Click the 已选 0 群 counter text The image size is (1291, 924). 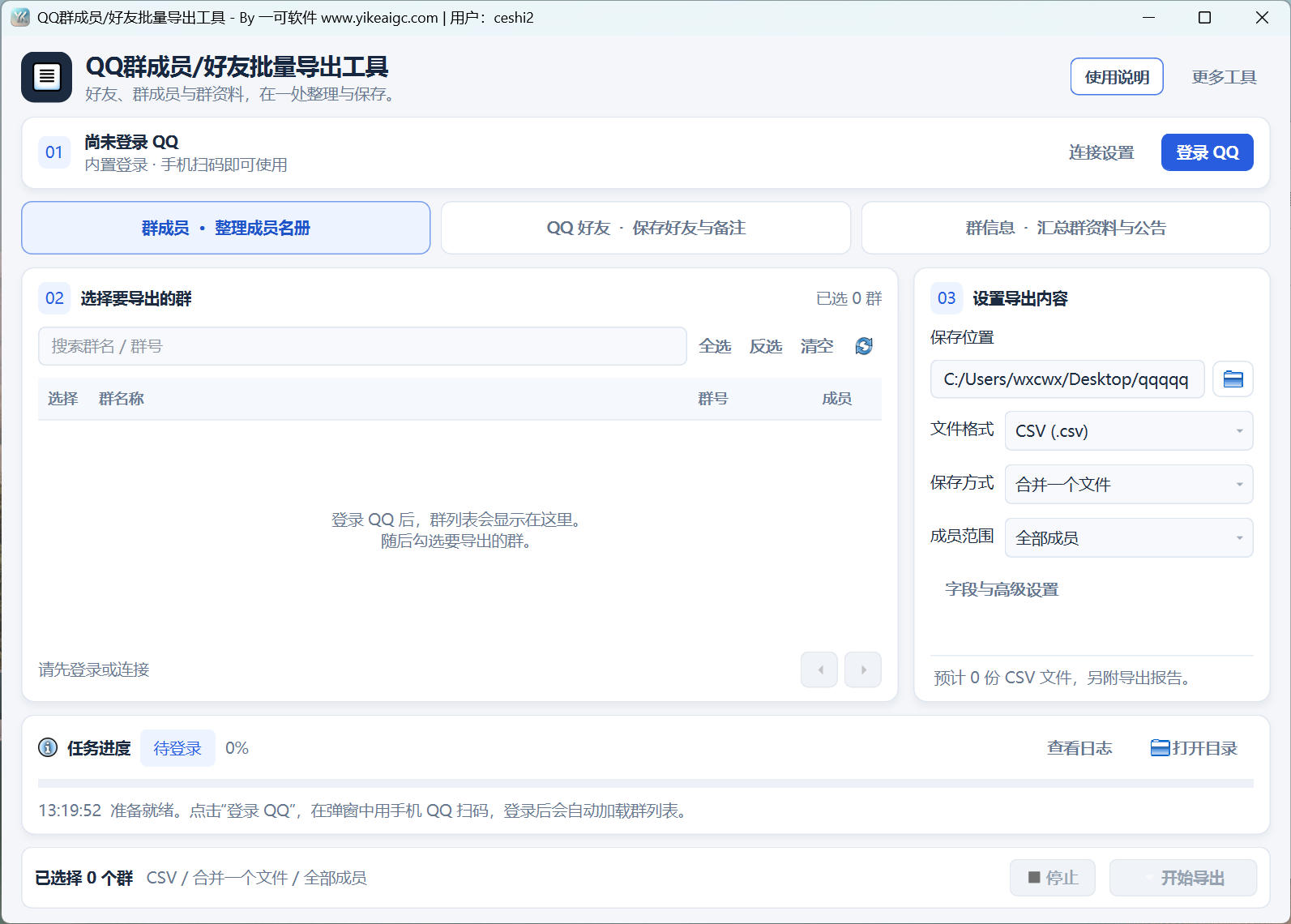(x=849, y=298)
